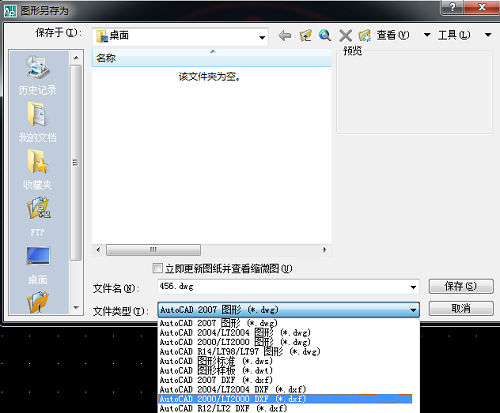Open the FTP locations icon
Screen dimensions: 500x413
38,208
